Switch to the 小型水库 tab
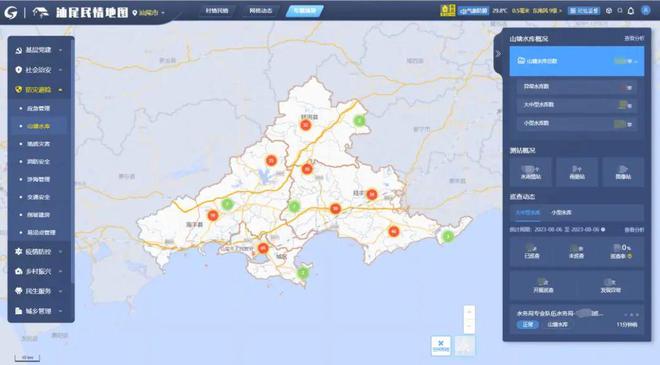The width and height of the screenshot is (660, 365). tap(562, 213)
